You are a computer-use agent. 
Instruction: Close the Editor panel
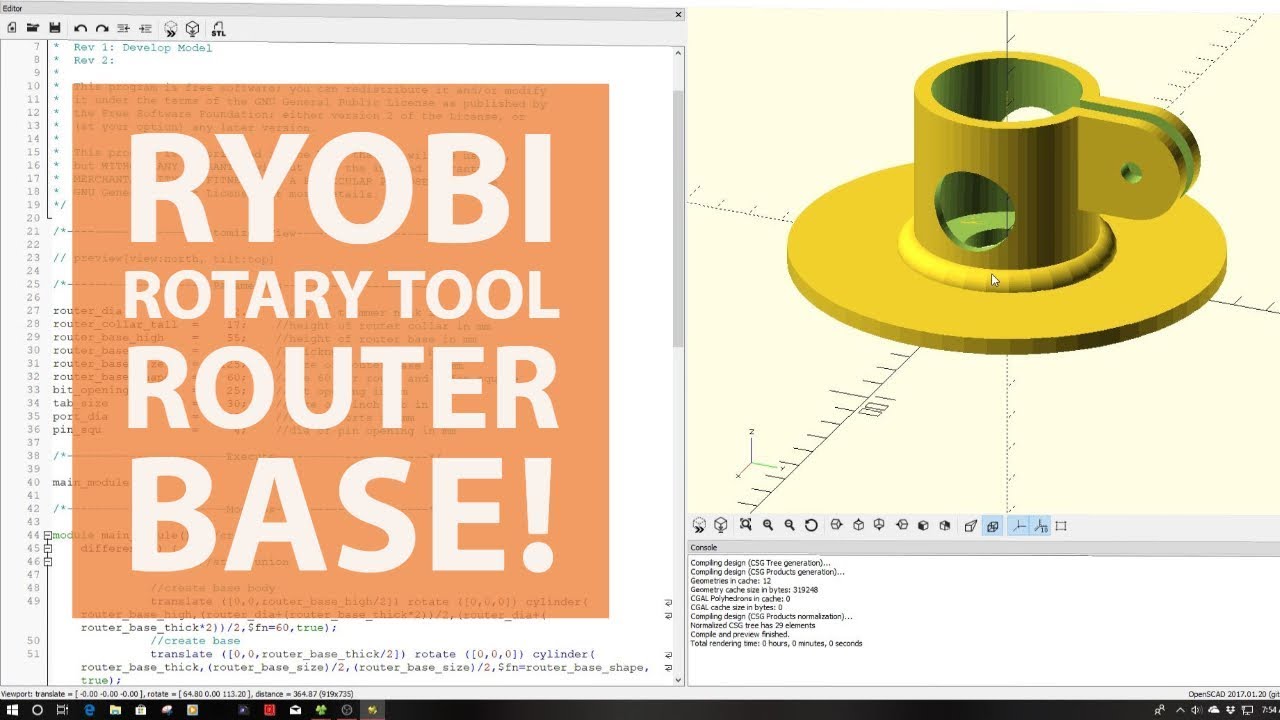(x=679, y=14)
